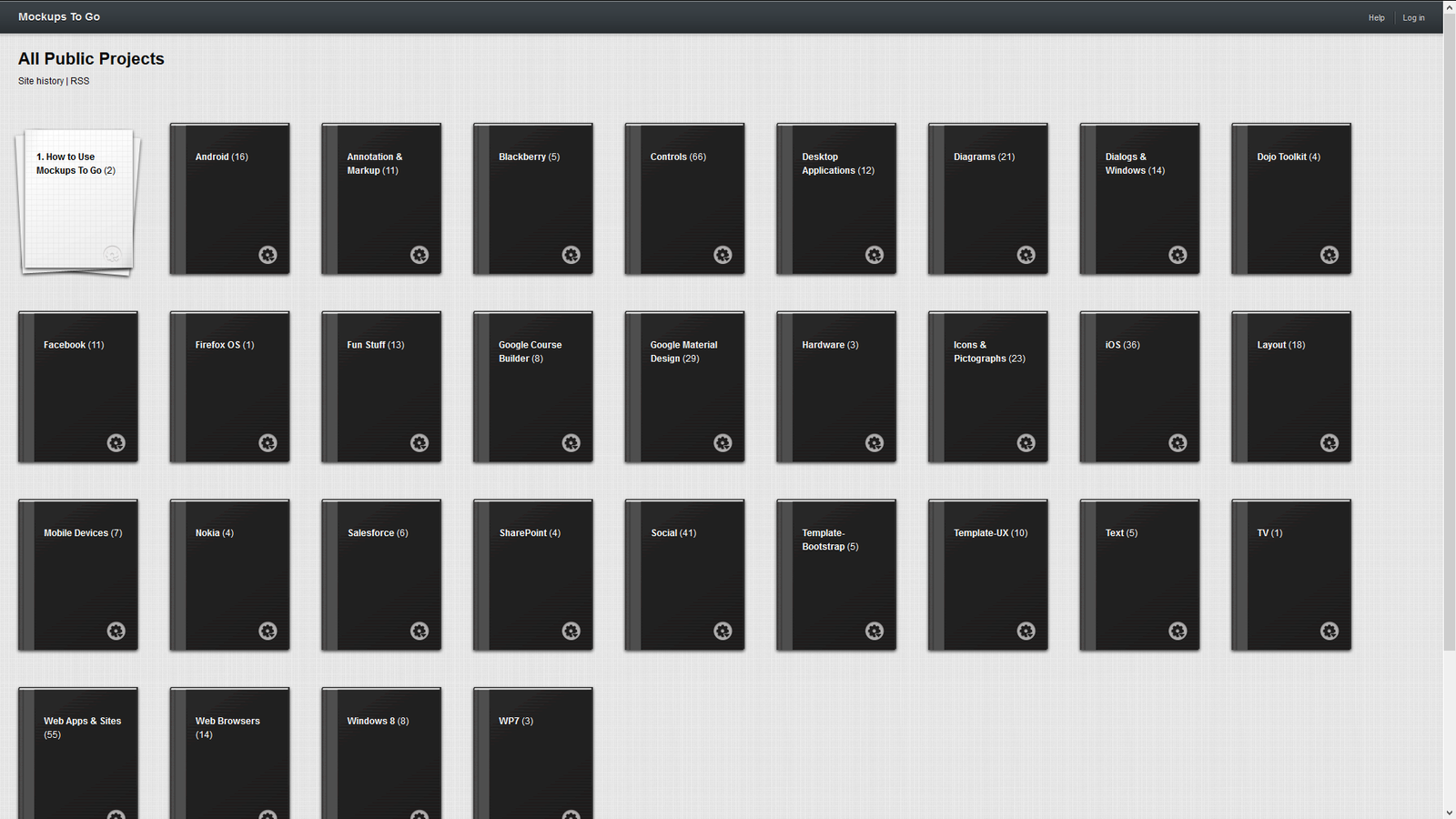The height and width of the screenshot is (819, 1456).
Task: Open the Web Apps & Sites project
Action: pyautogui.click(x=78, y=753)
